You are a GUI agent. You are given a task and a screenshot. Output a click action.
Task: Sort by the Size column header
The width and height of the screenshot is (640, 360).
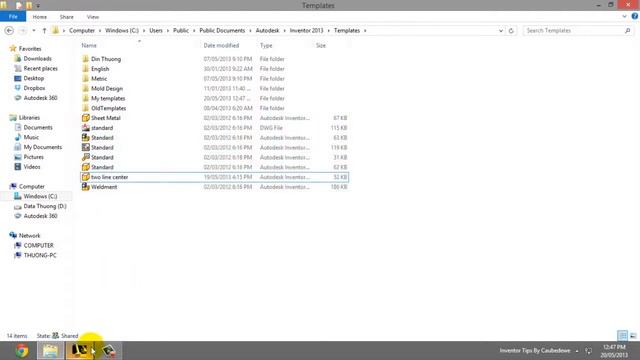tap(321, 45)
